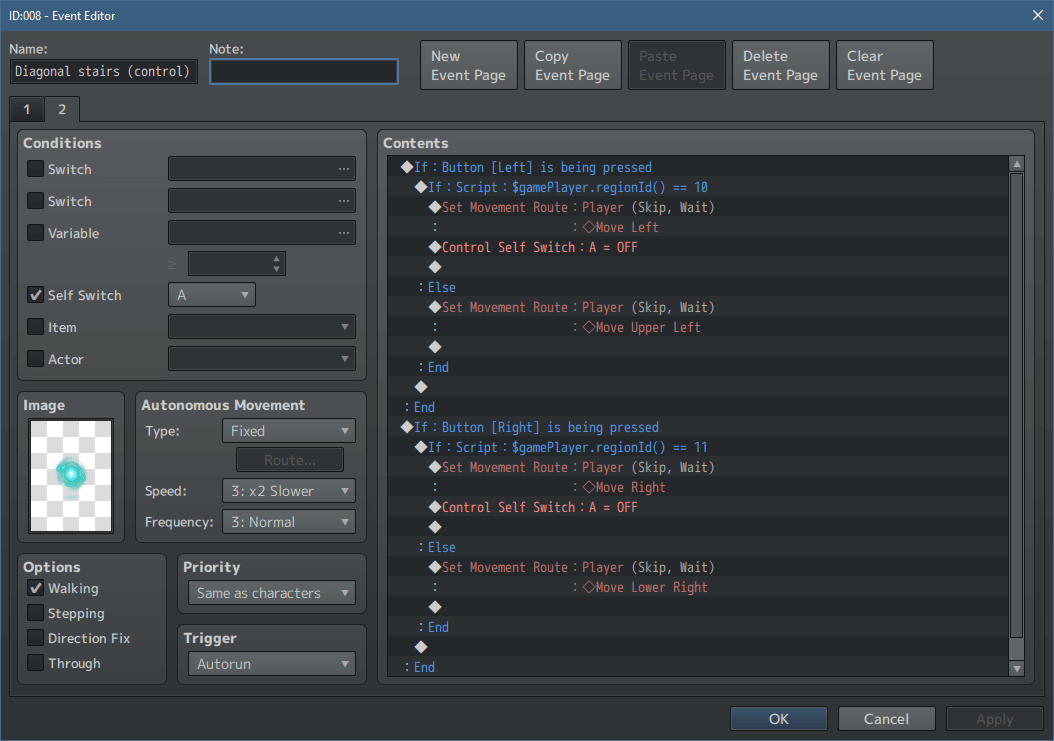The width and height of the screenshot is (1054, 741).
Task: Increase the variable threshold with the up spinner
Action: coord(275,258)
